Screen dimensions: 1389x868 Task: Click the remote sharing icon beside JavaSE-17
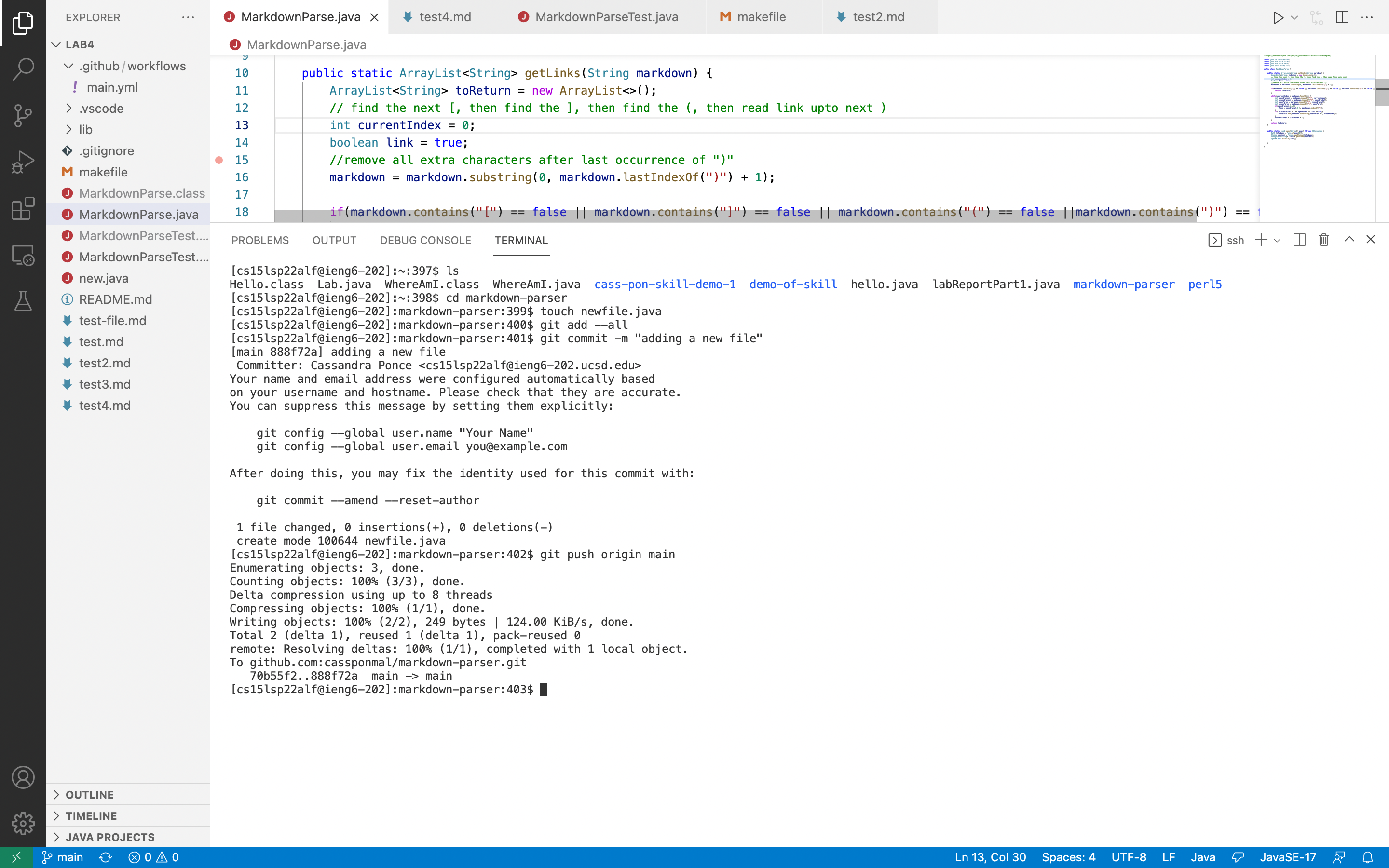tap(1339, 857)
